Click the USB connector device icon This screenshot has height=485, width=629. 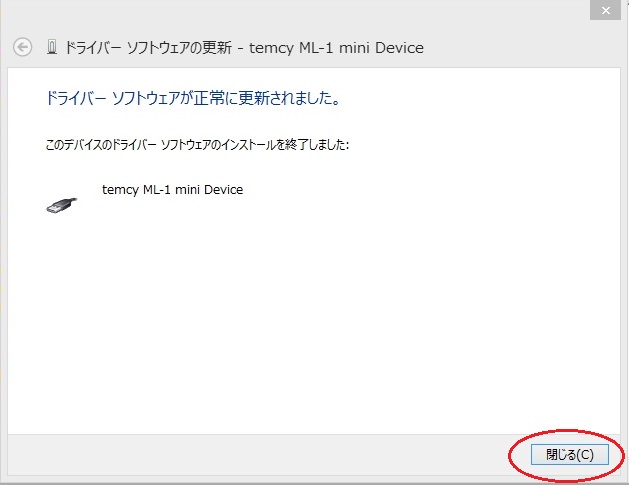point(61,205)
